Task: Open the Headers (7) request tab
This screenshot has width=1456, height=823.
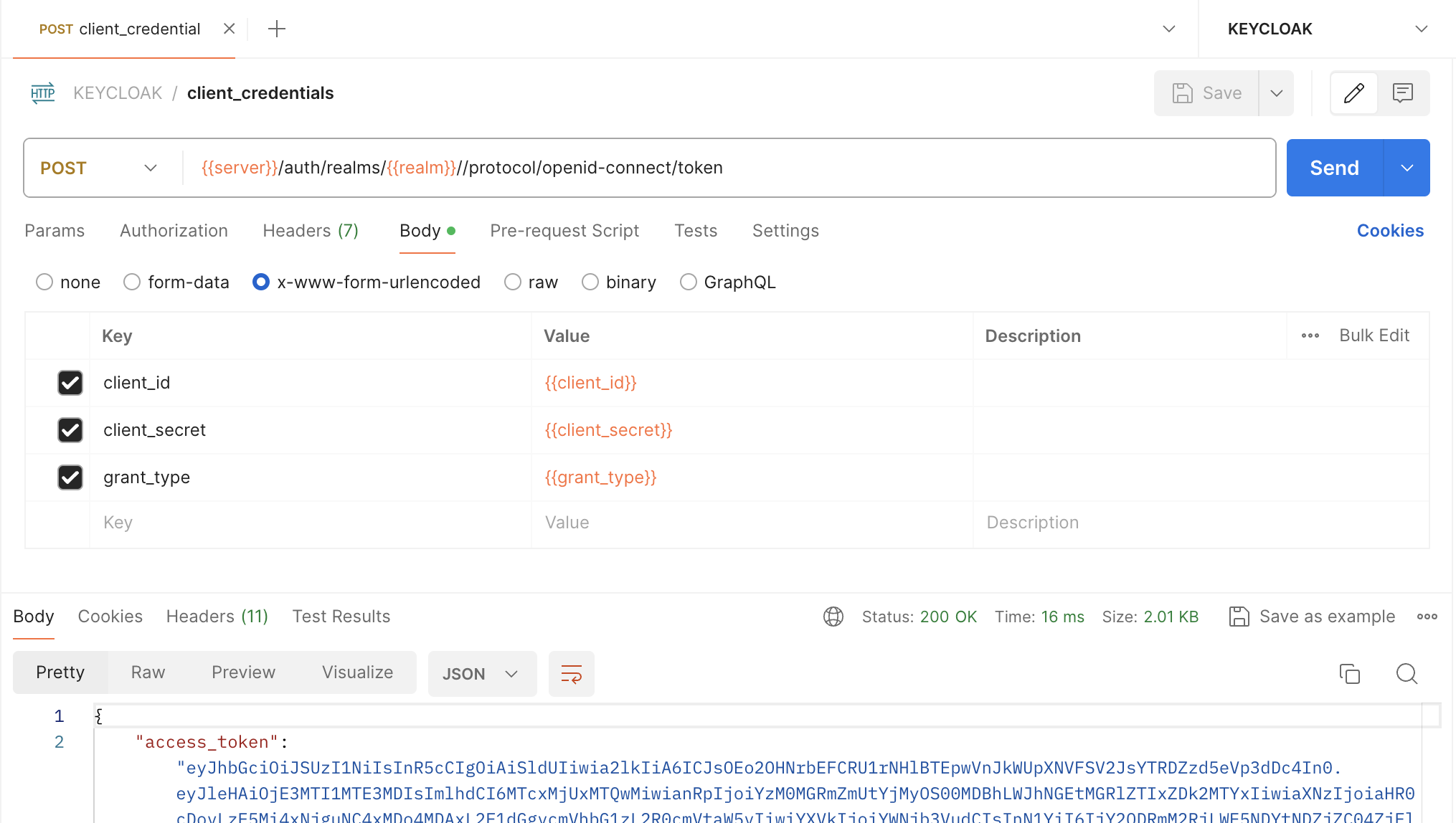Action: 311,231
